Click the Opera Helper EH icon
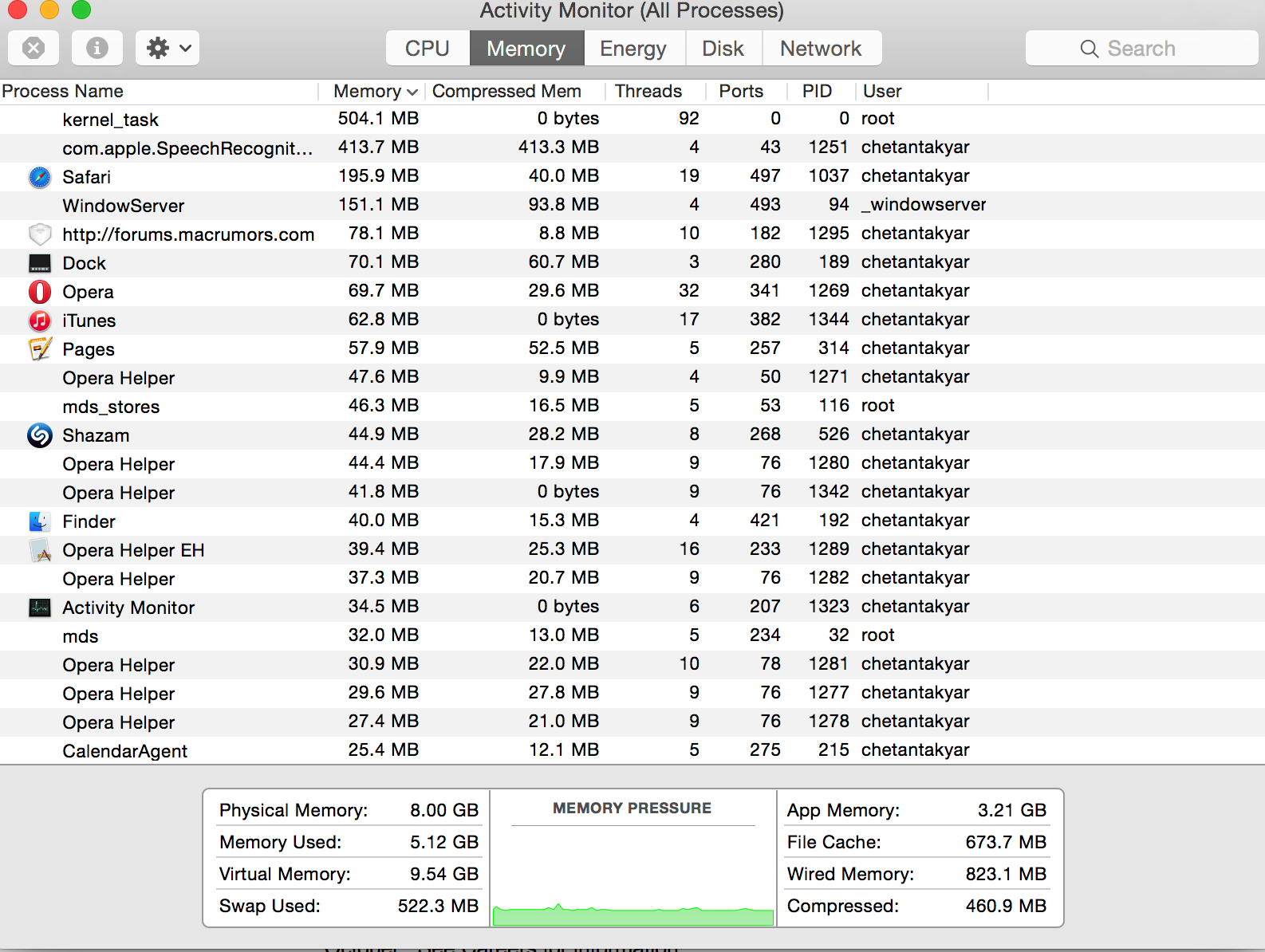The image size is (1265, 952). pyautogui.click(x=40, y=550)
